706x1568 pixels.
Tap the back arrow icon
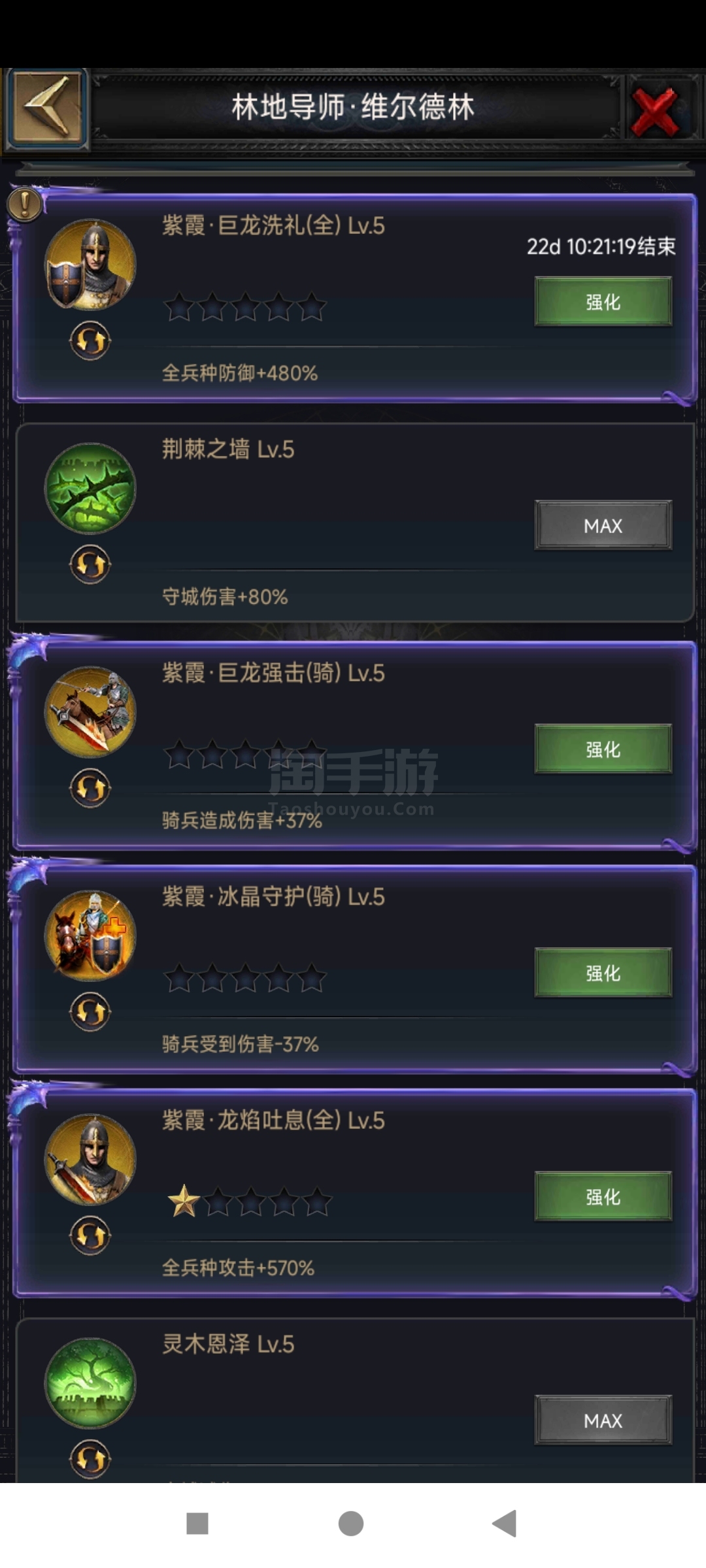(47, 108)
